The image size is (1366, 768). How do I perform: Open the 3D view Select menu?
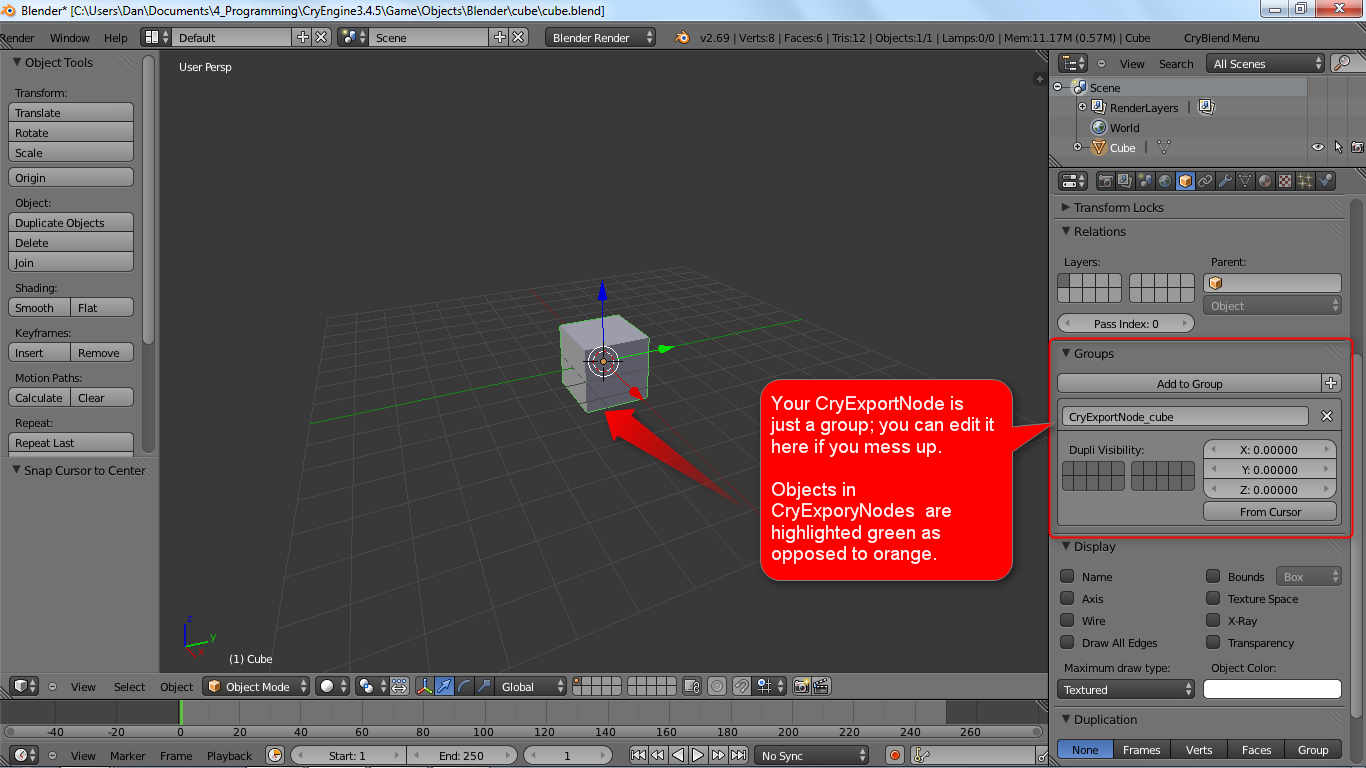pyautogui.click(x=129, y=686)
